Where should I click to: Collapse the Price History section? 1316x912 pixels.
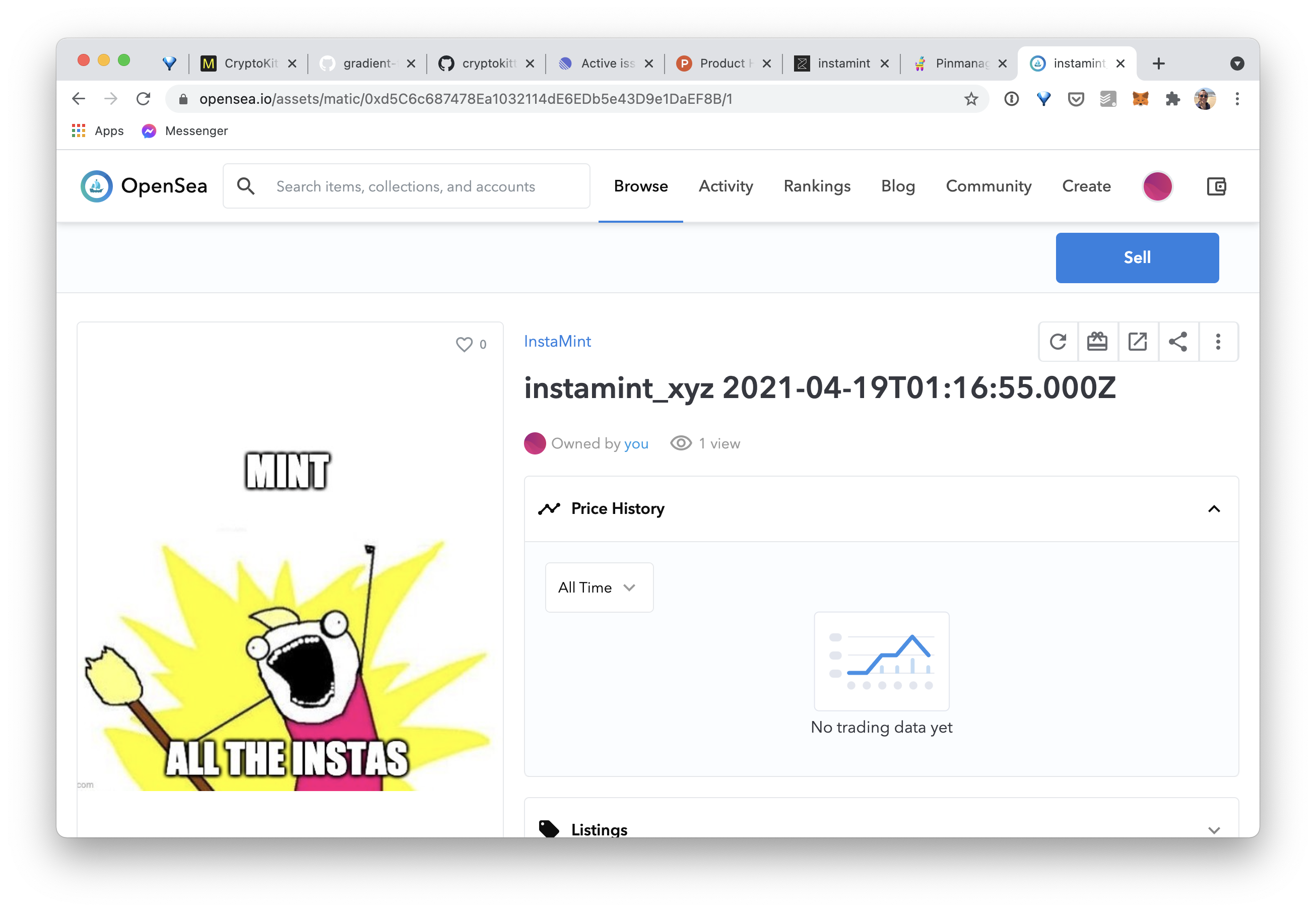[1214, 508]
